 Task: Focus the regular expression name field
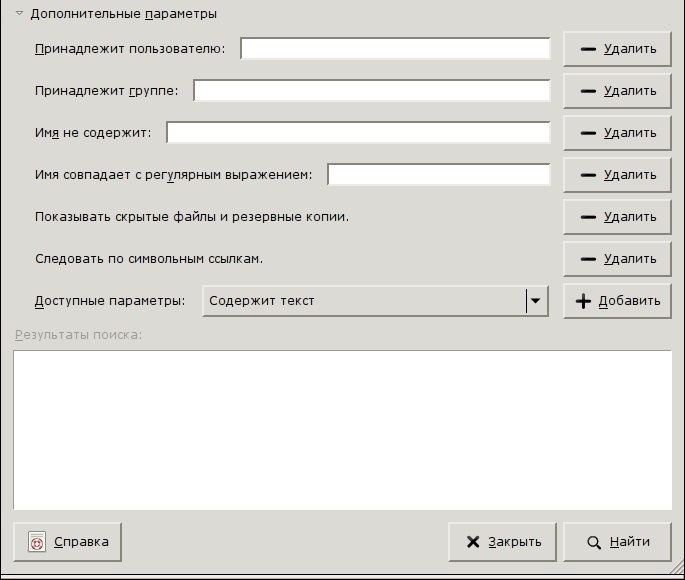pyautogui.click(x=439, y=174)
